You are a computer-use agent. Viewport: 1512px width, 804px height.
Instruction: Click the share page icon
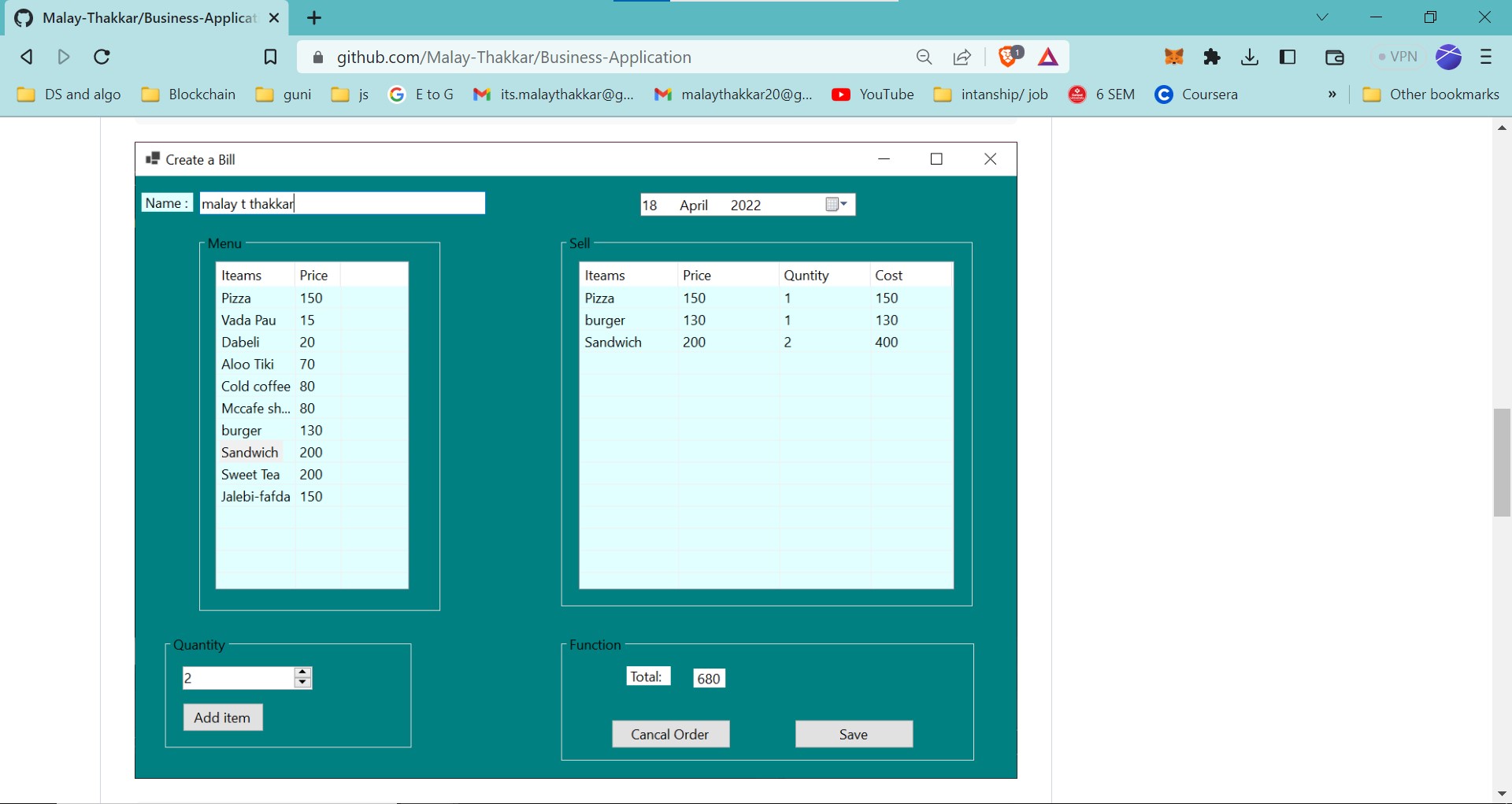(962, 57)
